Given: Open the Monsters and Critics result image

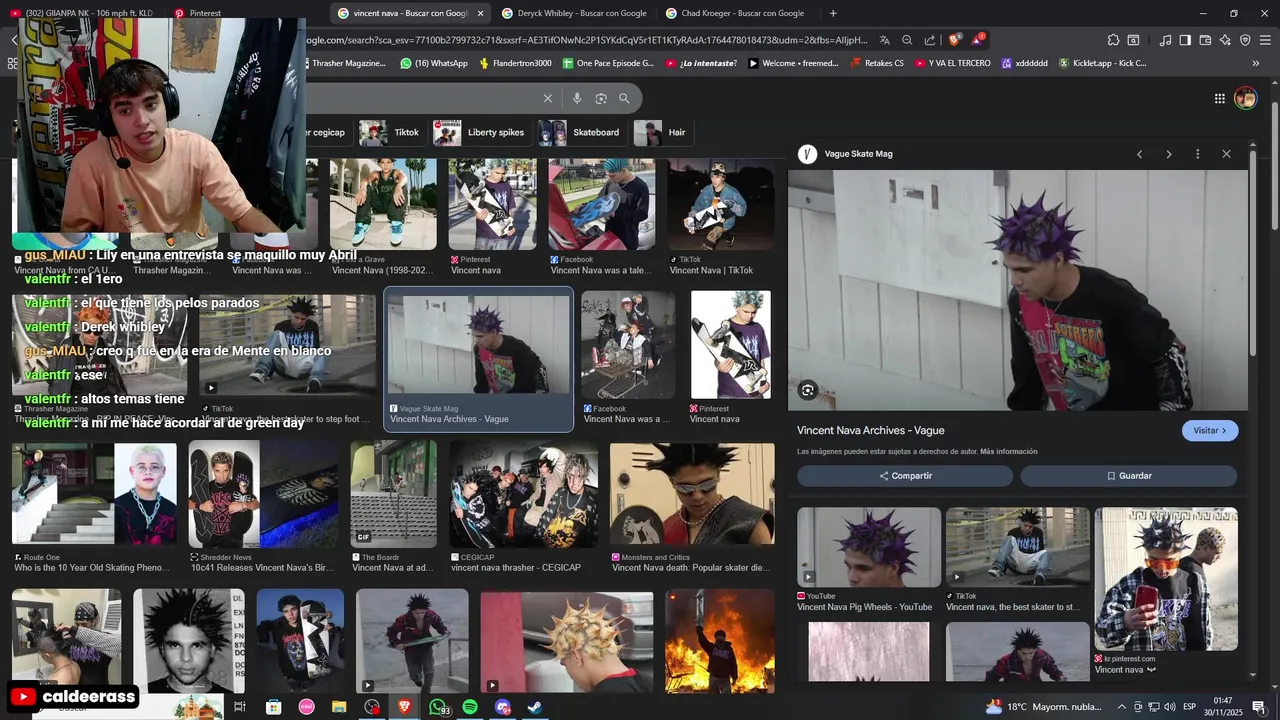Looking at the screenshot, I should tap(692, 495).
